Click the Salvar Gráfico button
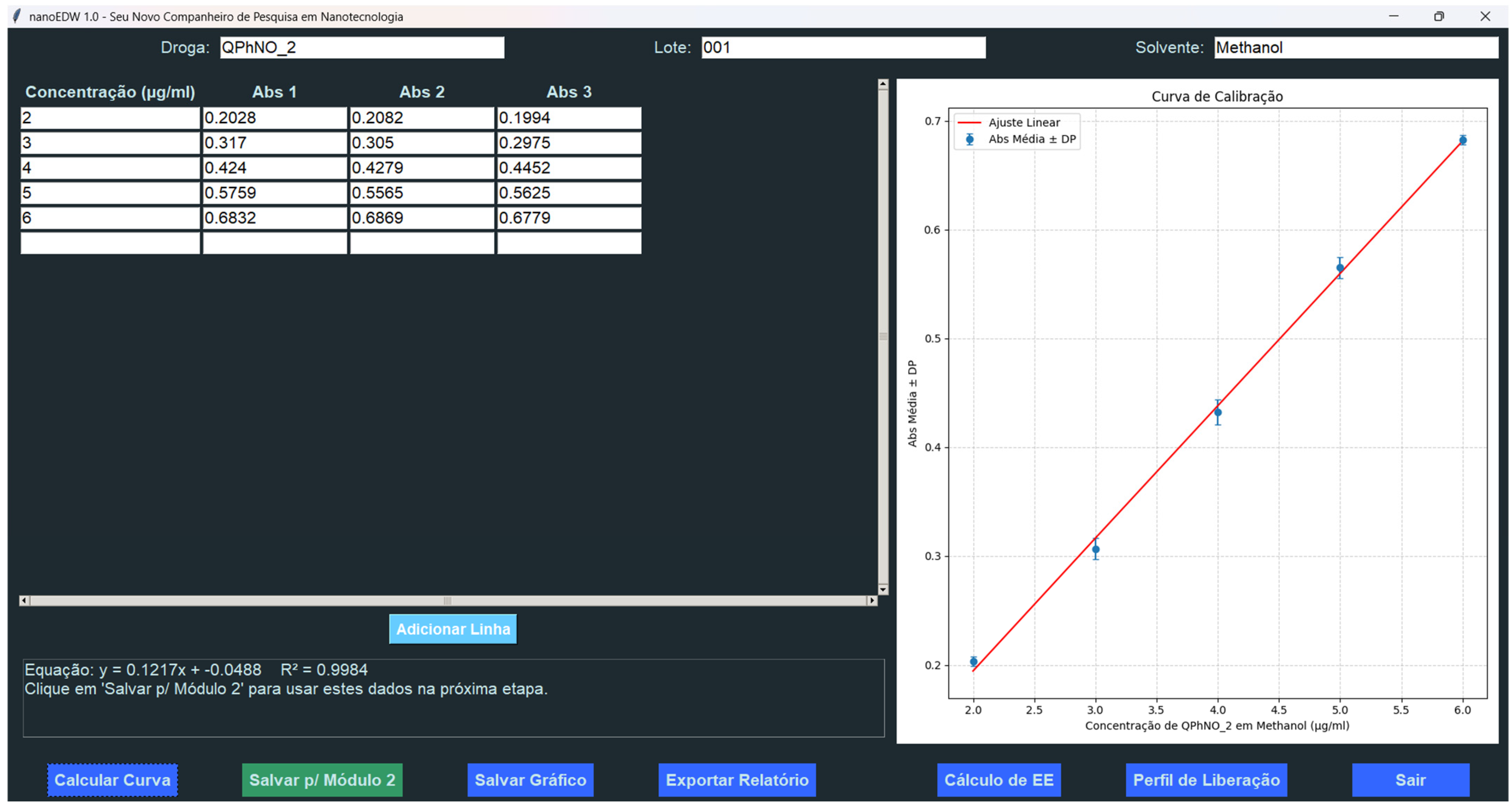1512x807 pixels. (530, 780)
